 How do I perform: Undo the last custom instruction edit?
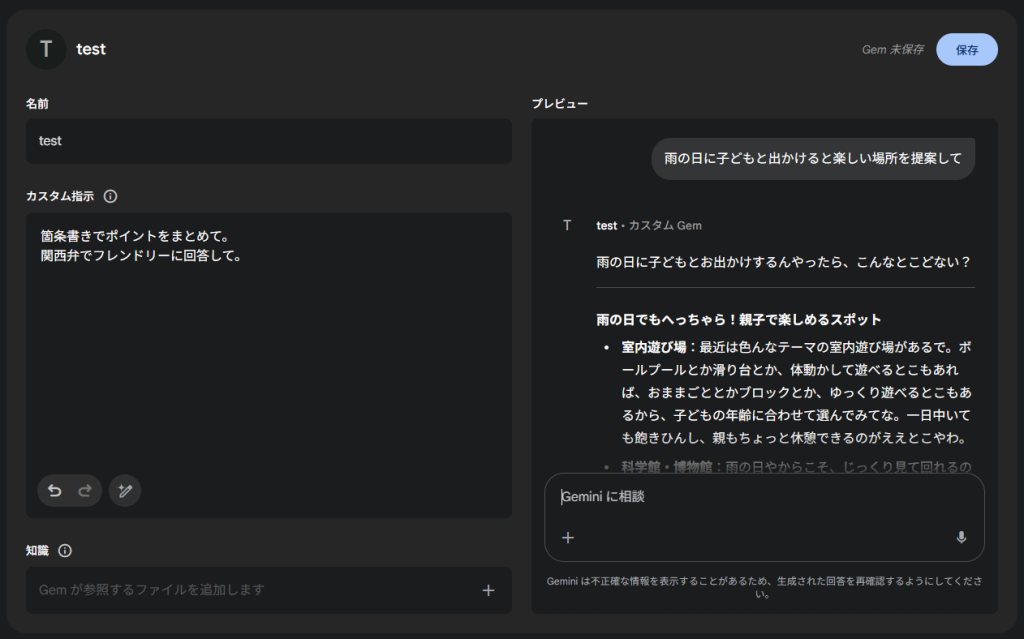55,491
